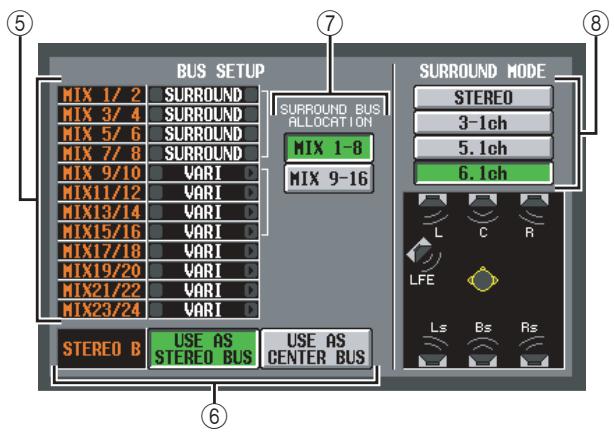Select the left surround Ls speaker icon
Image resolution: width=614 pixels, height=434 pixels.
click(432, 360)
